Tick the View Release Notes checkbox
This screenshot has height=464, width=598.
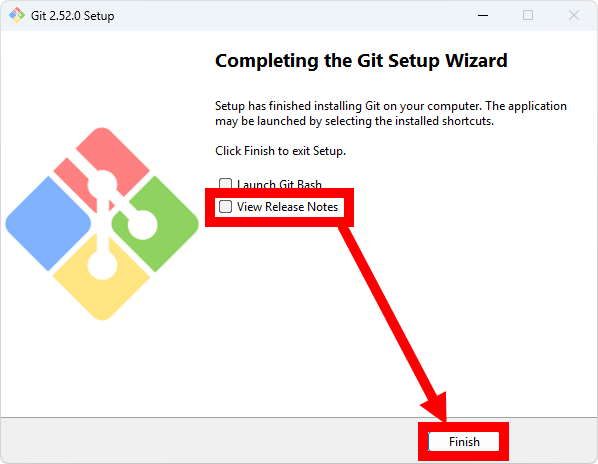pos(225,207)
